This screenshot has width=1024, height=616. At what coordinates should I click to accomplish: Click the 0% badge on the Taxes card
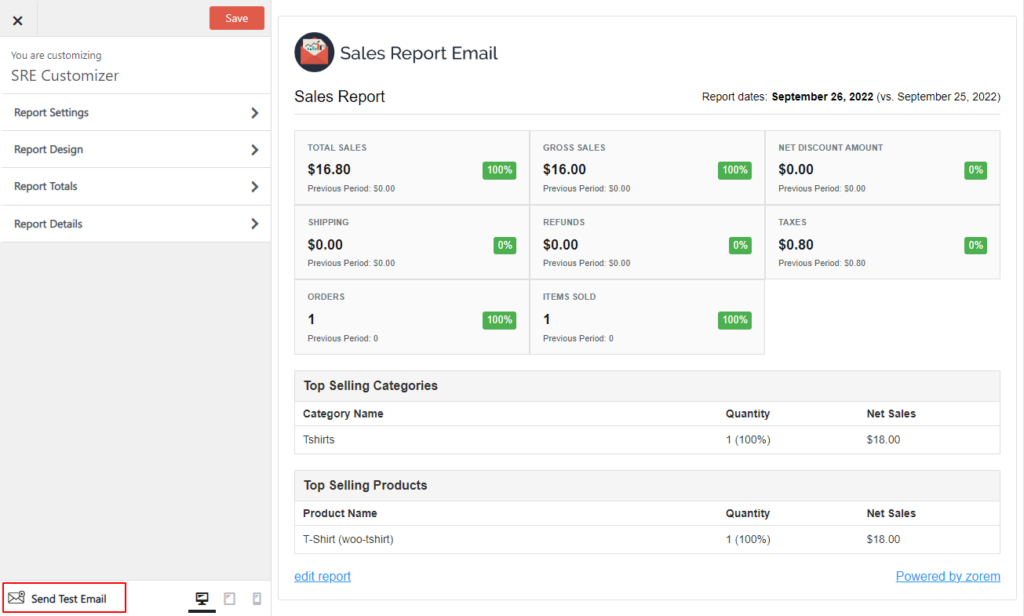pos(975,244)
